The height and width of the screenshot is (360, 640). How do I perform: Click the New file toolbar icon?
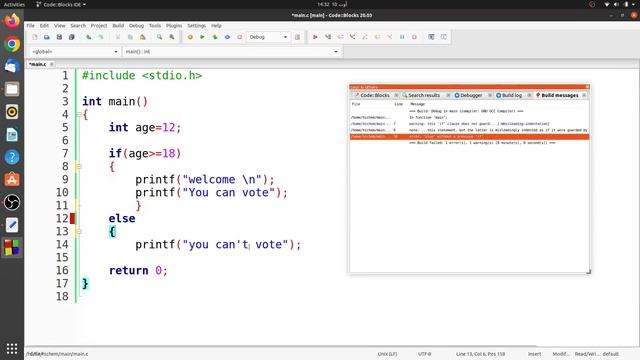(x=35, y=37)
